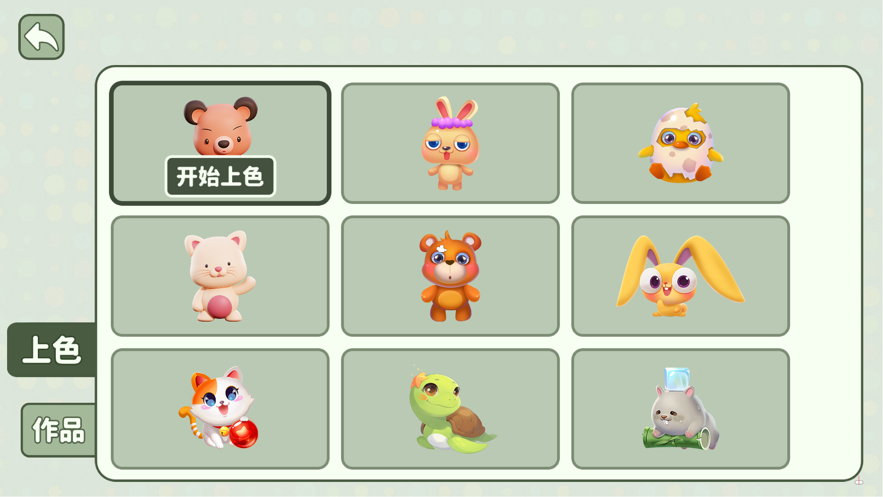Choose the pink-eared rabbit with flower crown
Screen dimensions: 883x497
(450, 144)
